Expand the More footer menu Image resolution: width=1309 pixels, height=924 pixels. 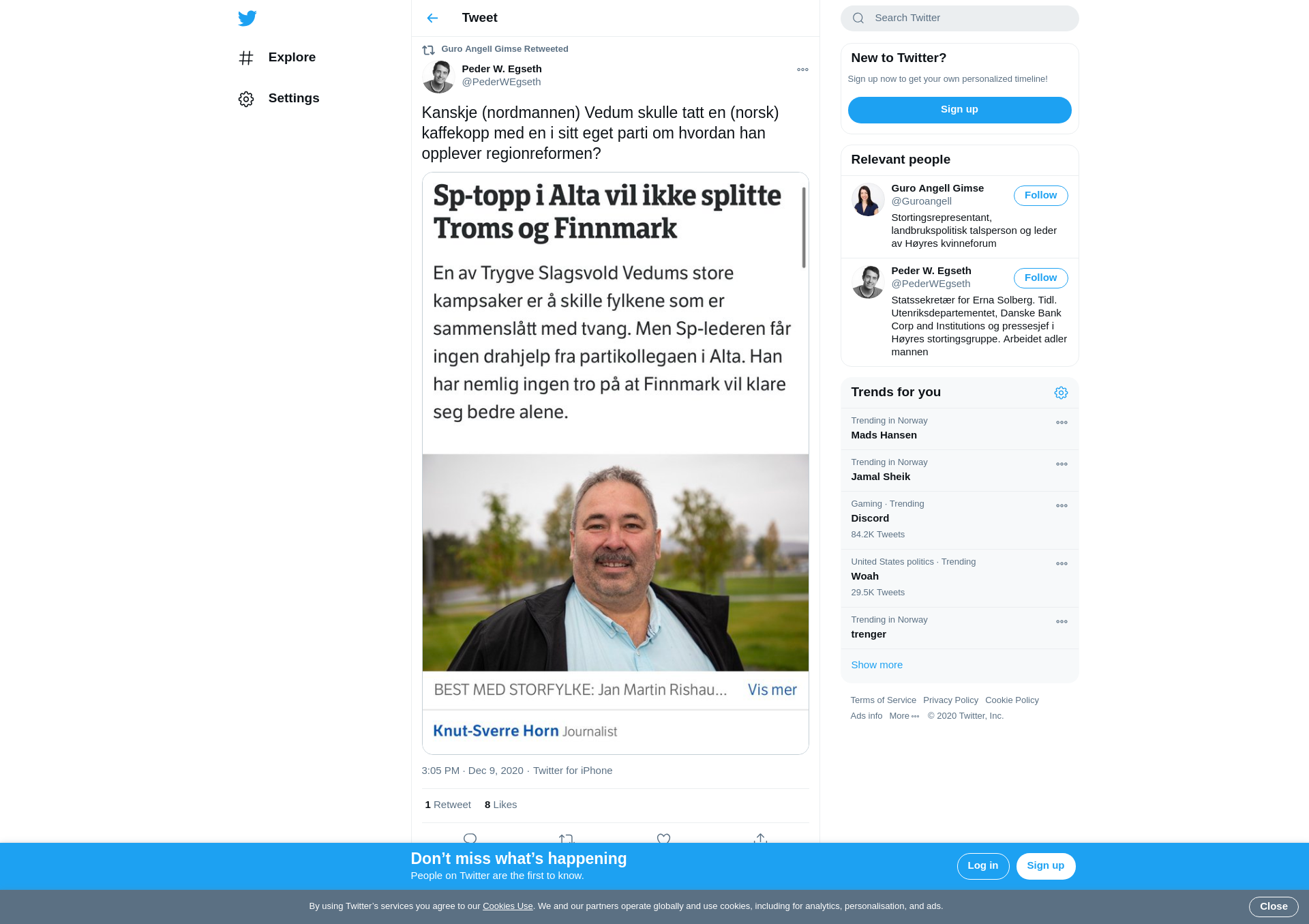click(x=904, y=716)
